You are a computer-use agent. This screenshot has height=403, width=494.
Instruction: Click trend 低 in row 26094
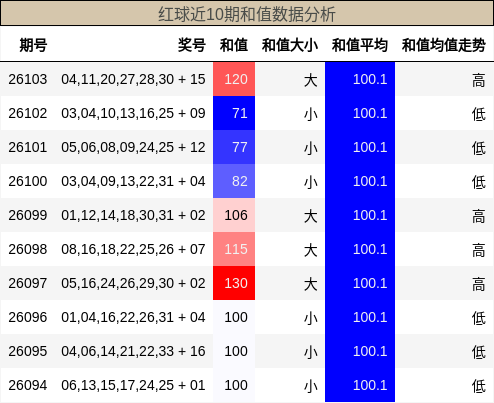[x=479, y=386]
